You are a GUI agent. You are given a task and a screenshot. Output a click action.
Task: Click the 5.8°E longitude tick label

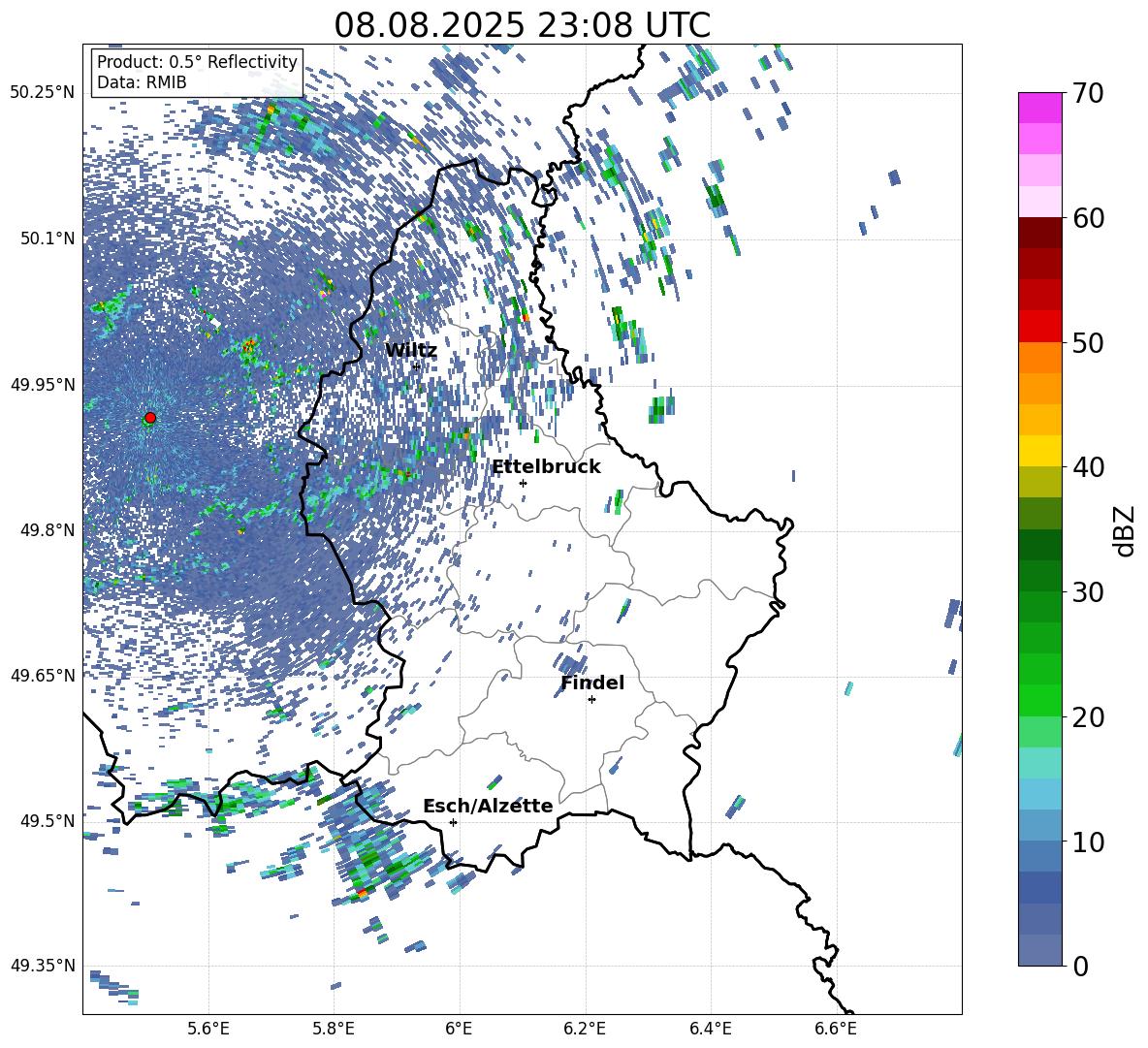point(334,1029)
